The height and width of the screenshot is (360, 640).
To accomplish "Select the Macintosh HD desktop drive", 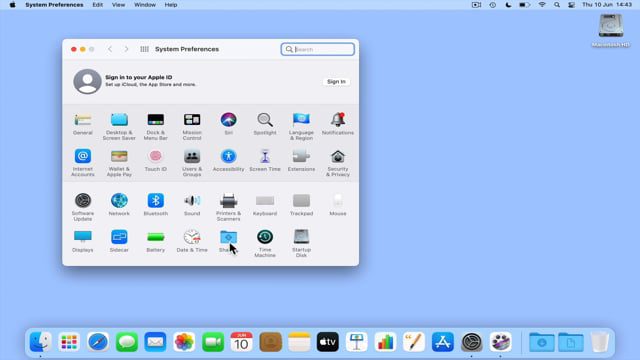I will [x=611, y=30].
